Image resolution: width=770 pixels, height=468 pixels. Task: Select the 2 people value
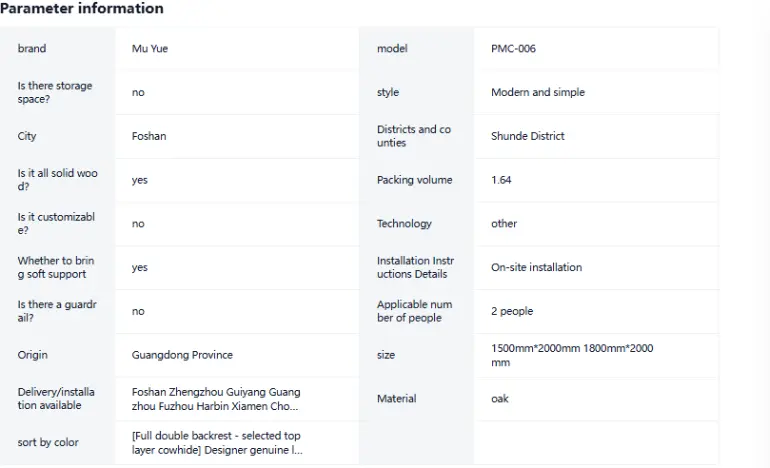(x=512, y=311)
